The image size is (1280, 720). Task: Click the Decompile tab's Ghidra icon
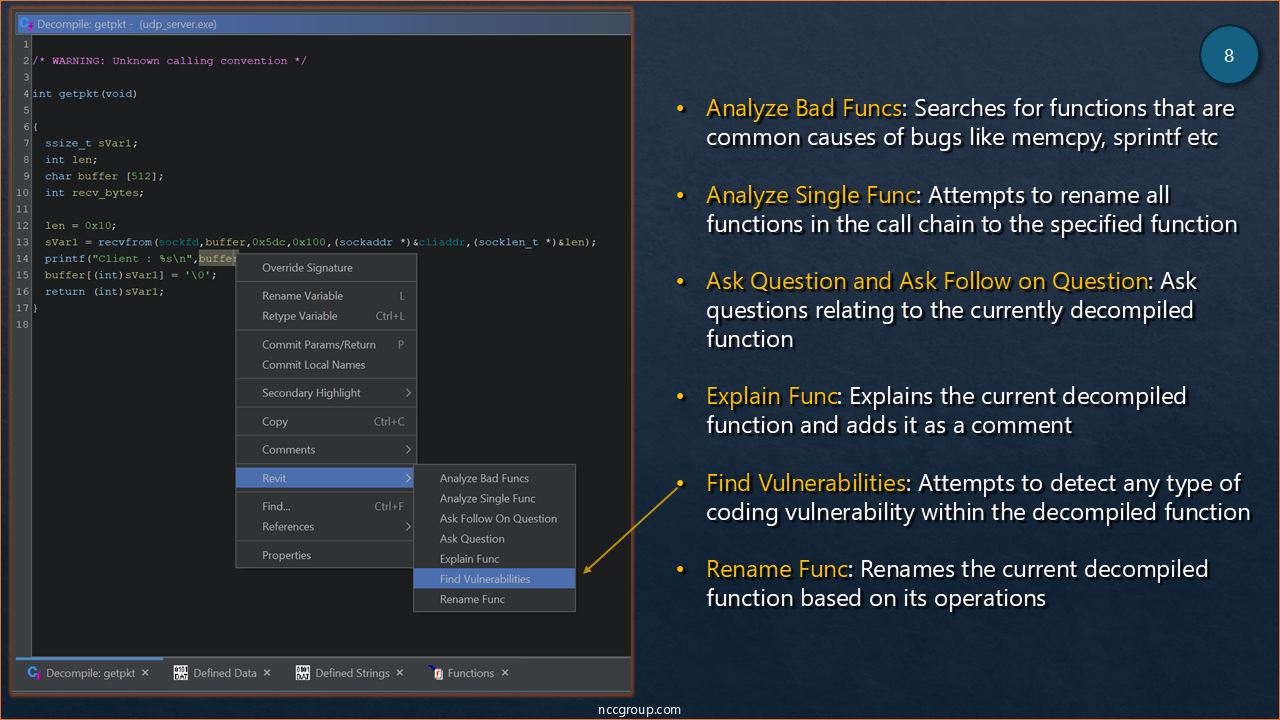(x=33, y=673)
